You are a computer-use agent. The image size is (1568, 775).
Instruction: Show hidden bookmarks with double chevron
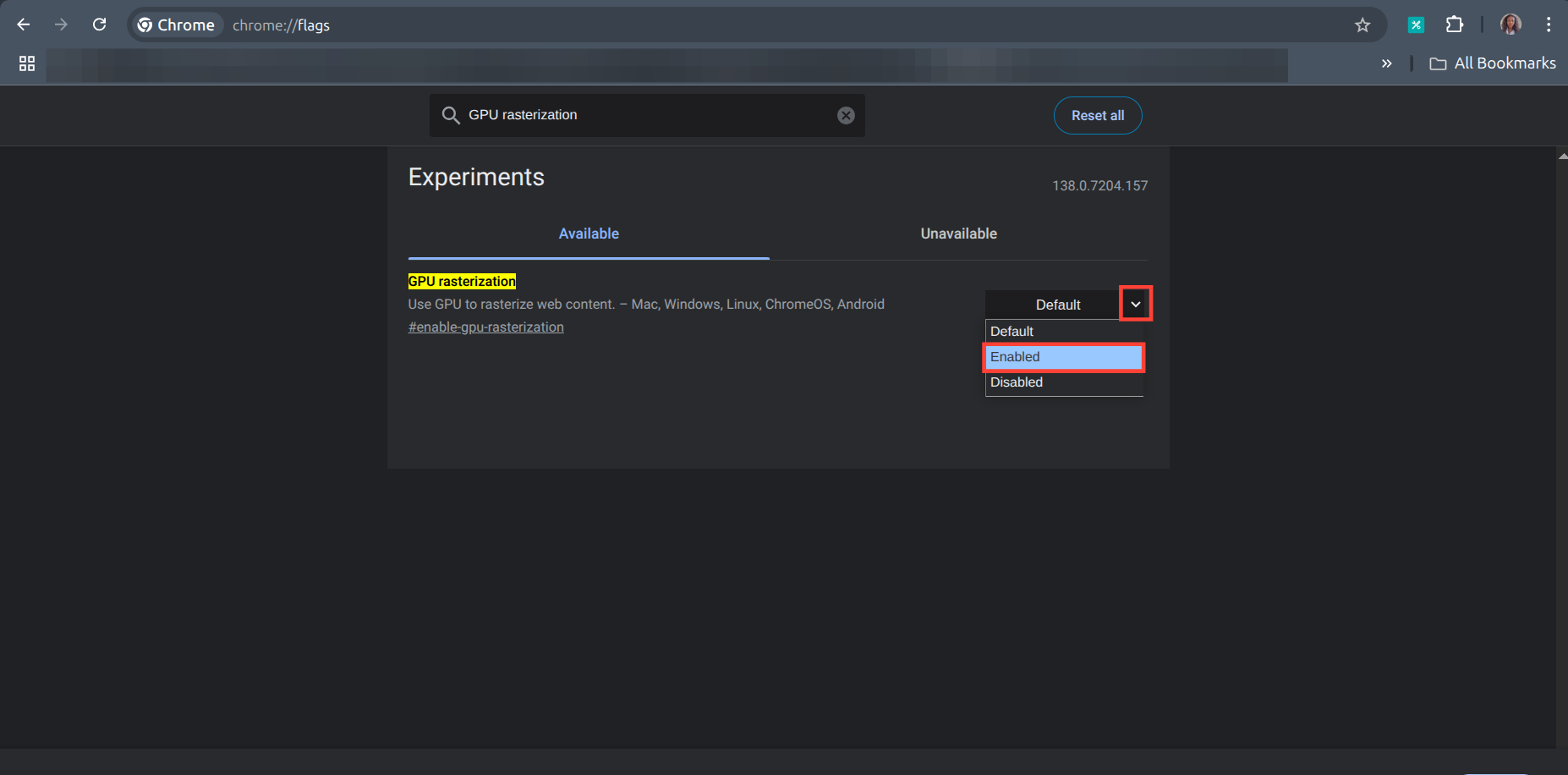tap(1386, 63)
